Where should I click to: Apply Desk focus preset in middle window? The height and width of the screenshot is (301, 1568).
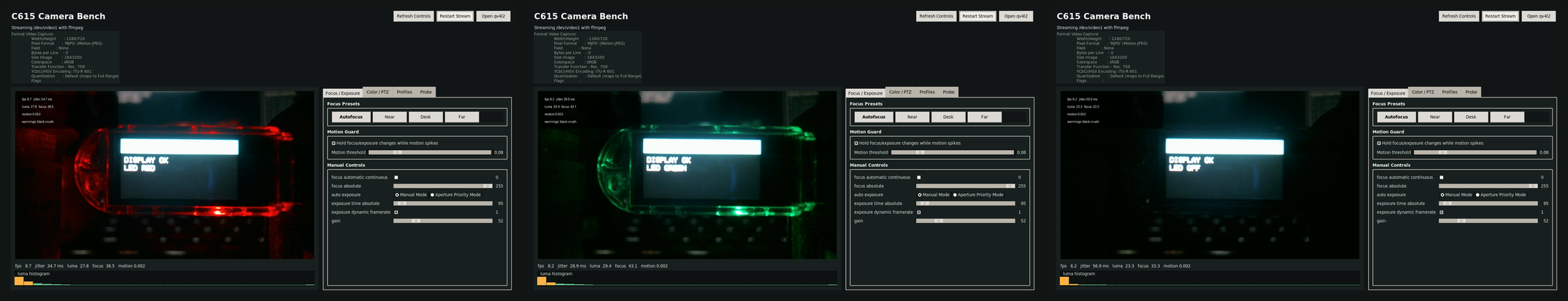tap(948, 117)
